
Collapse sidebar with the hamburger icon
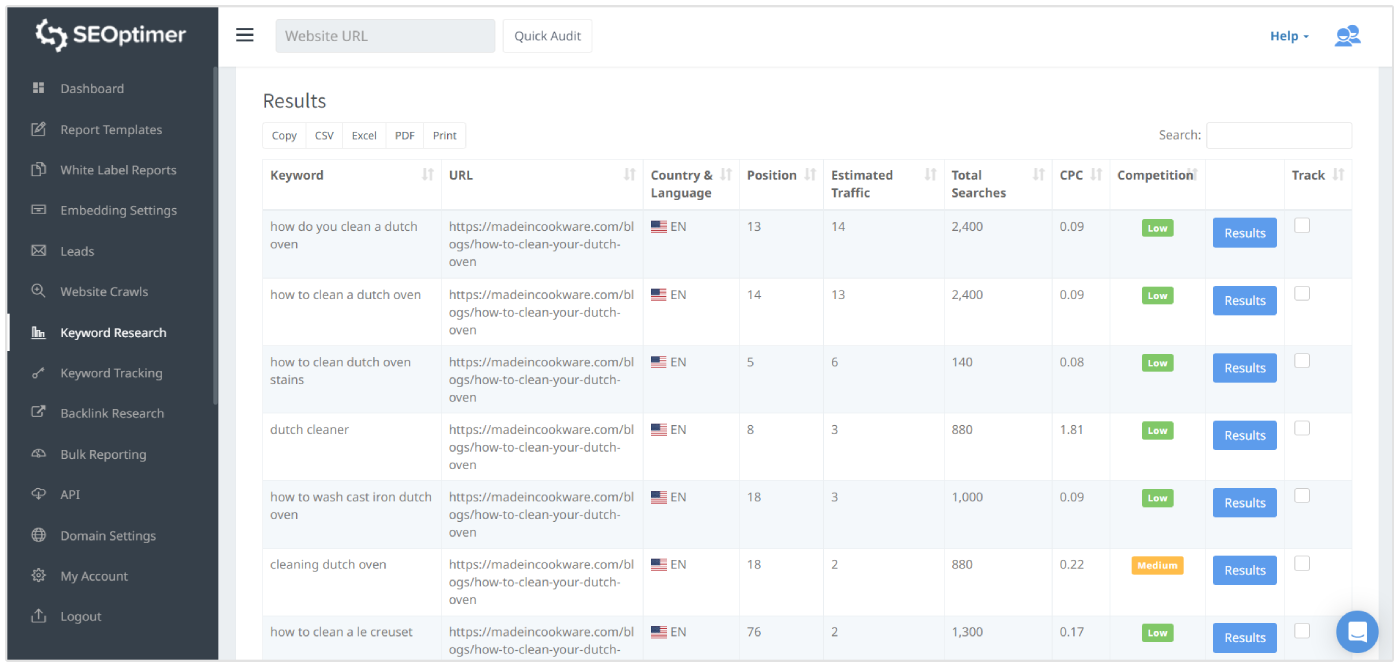tap(244, 34)
